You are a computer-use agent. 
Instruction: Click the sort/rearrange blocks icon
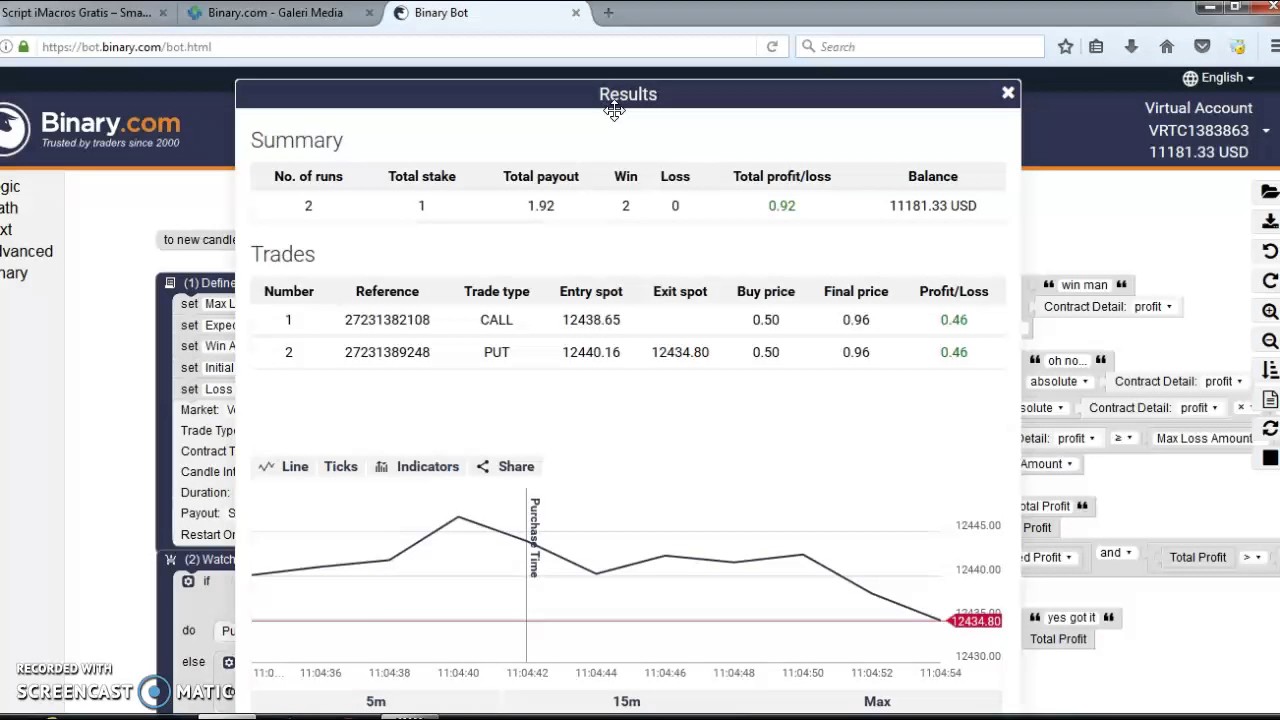click(x=1270, y=370)
